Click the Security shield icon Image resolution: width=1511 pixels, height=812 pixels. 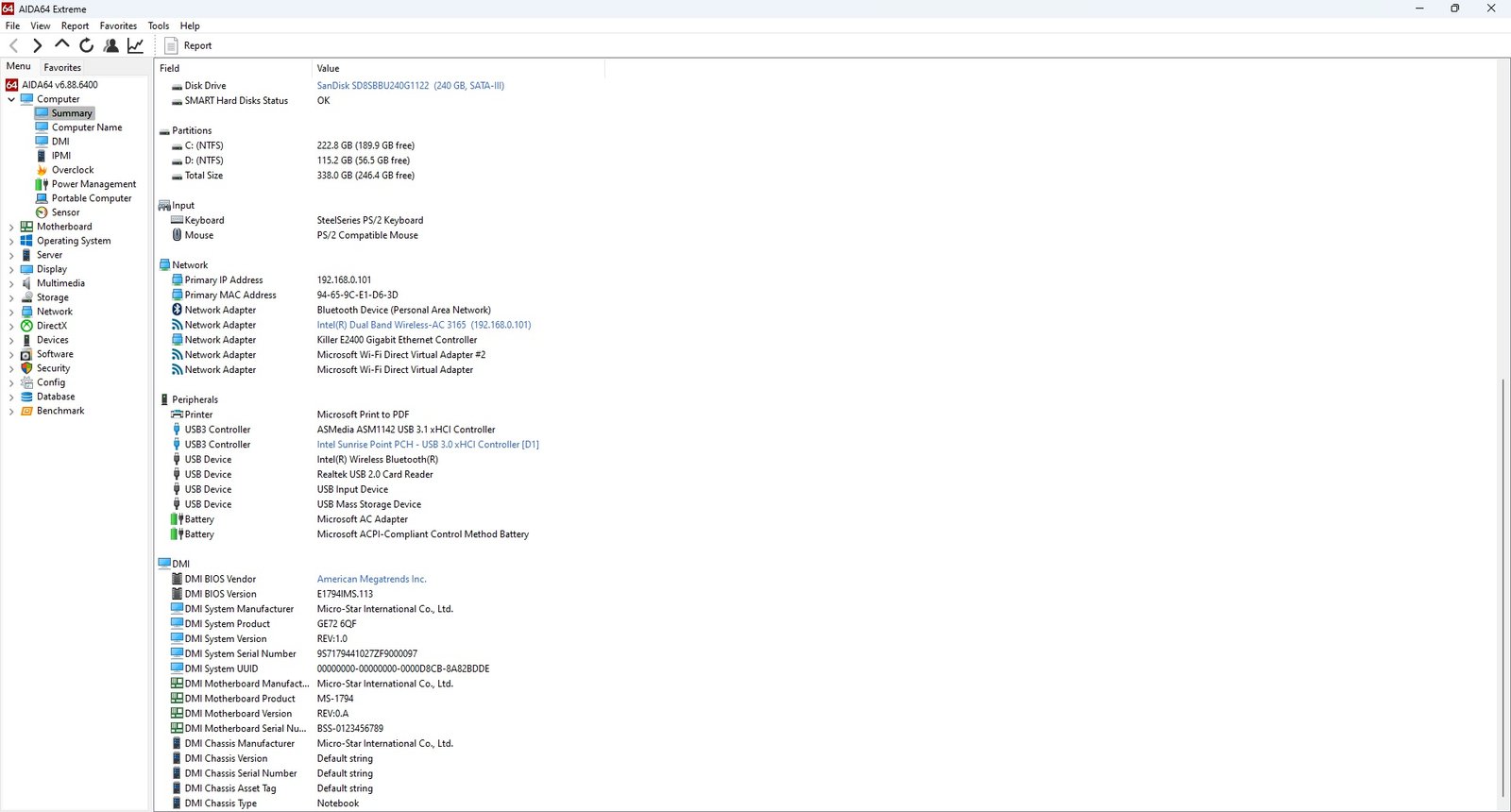point(26,368)
